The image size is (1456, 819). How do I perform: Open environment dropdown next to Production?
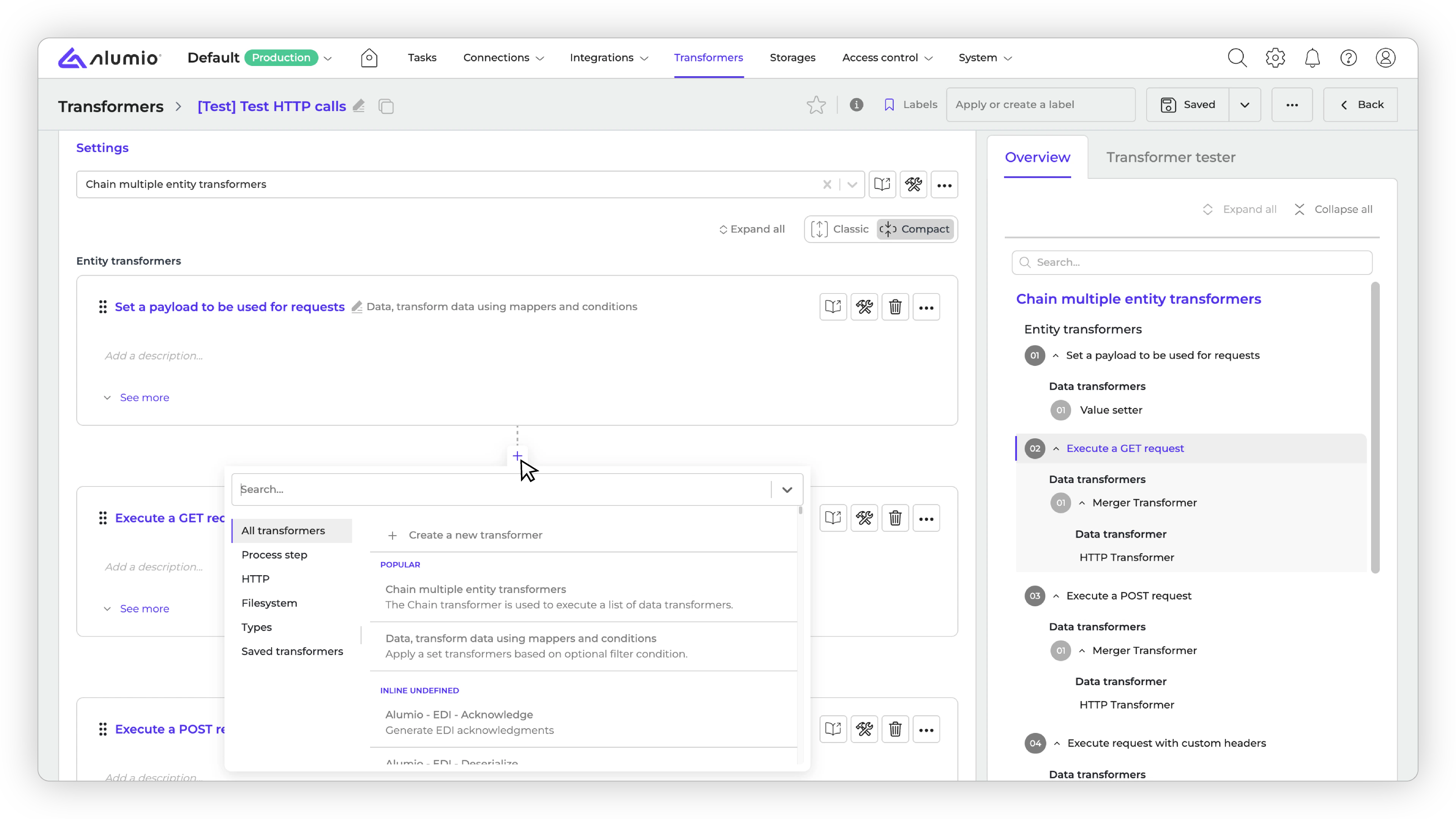(328, 58)
